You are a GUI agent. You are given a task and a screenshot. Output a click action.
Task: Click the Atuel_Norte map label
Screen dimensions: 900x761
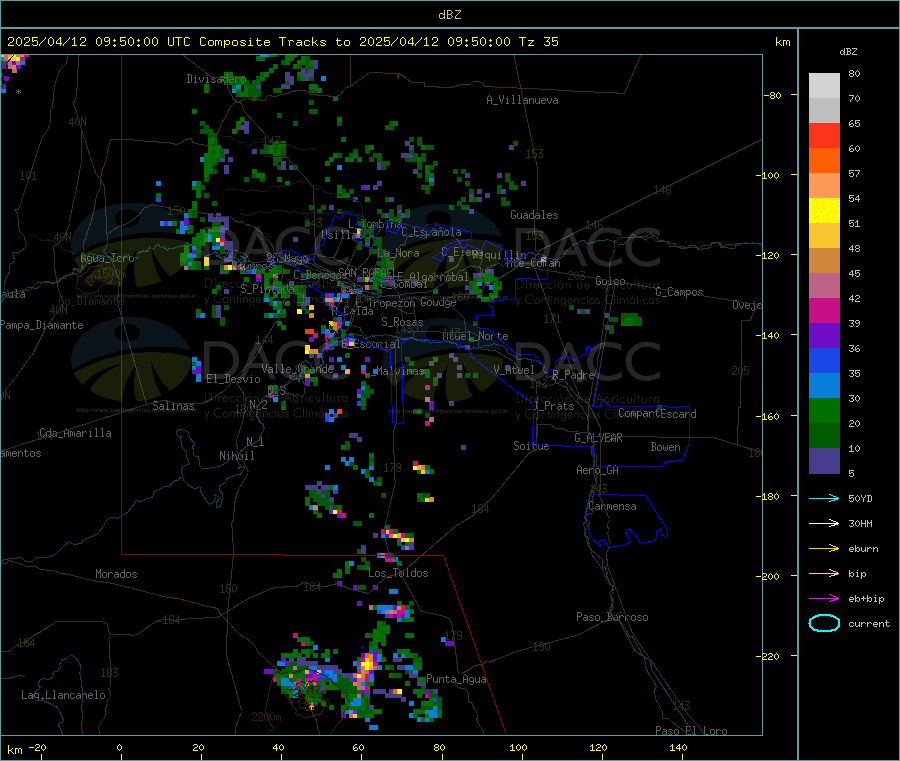(x=475, y=336)
